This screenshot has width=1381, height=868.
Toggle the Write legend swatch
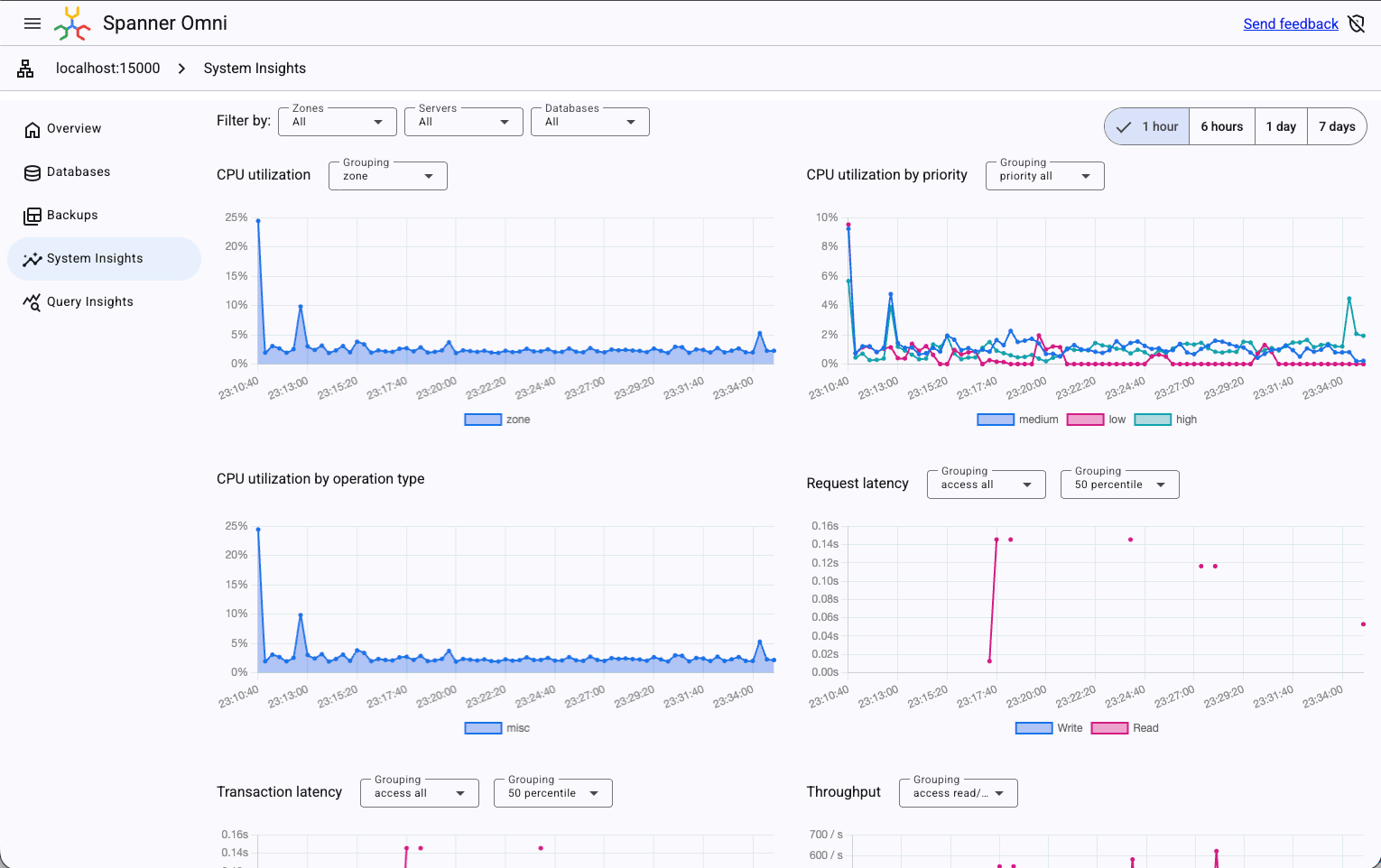pos(1033,728)
